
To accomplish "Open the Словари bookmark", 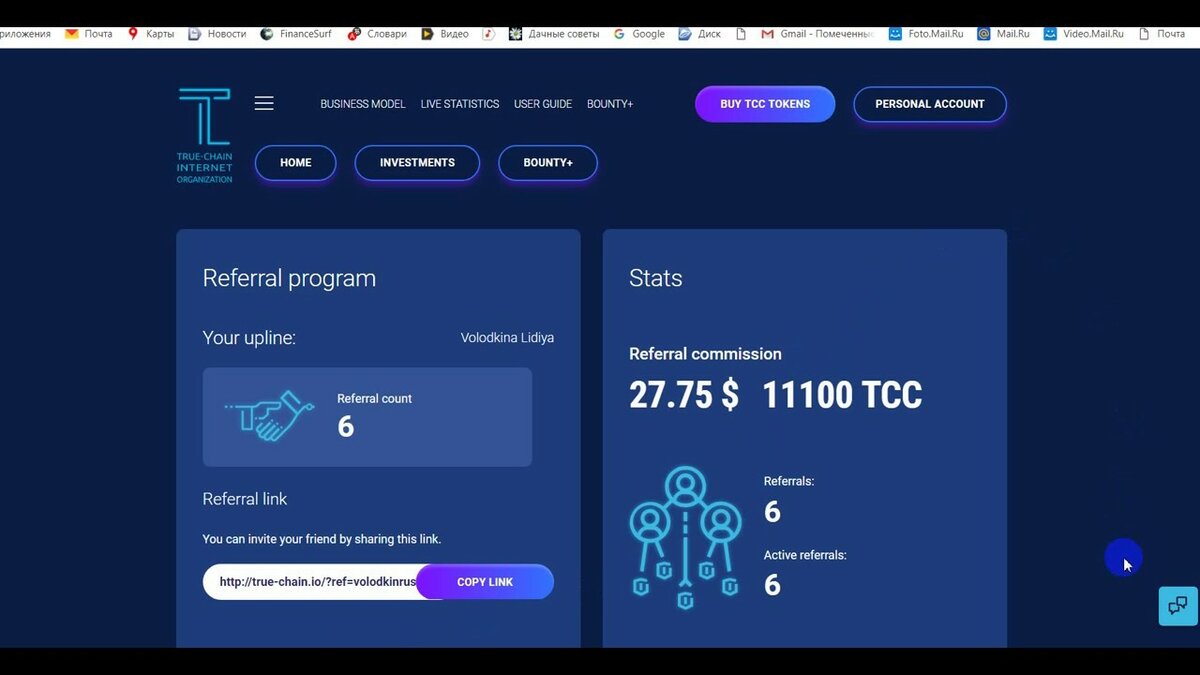I will pos(377,33).
